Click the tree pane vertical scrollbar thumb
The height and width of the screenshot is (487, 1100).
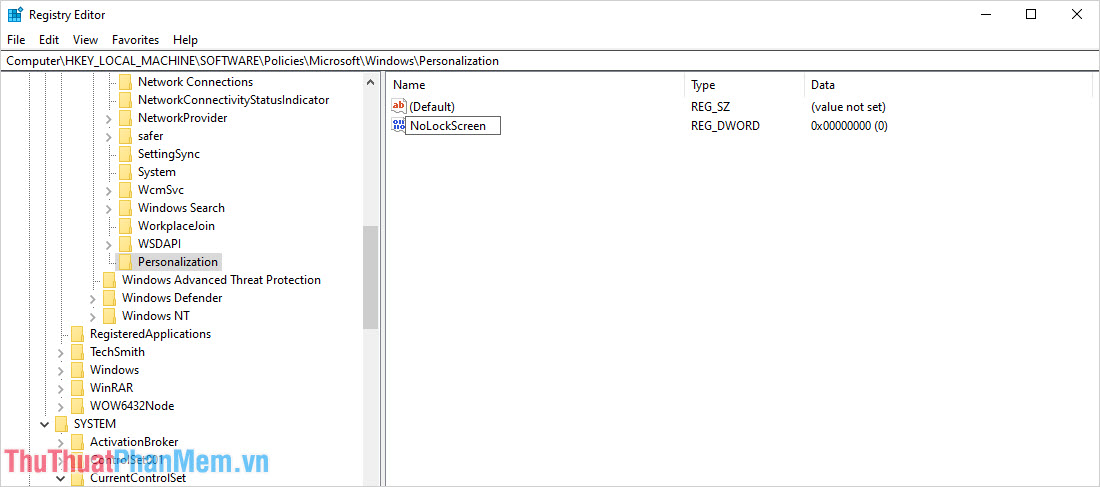[370, 277]
